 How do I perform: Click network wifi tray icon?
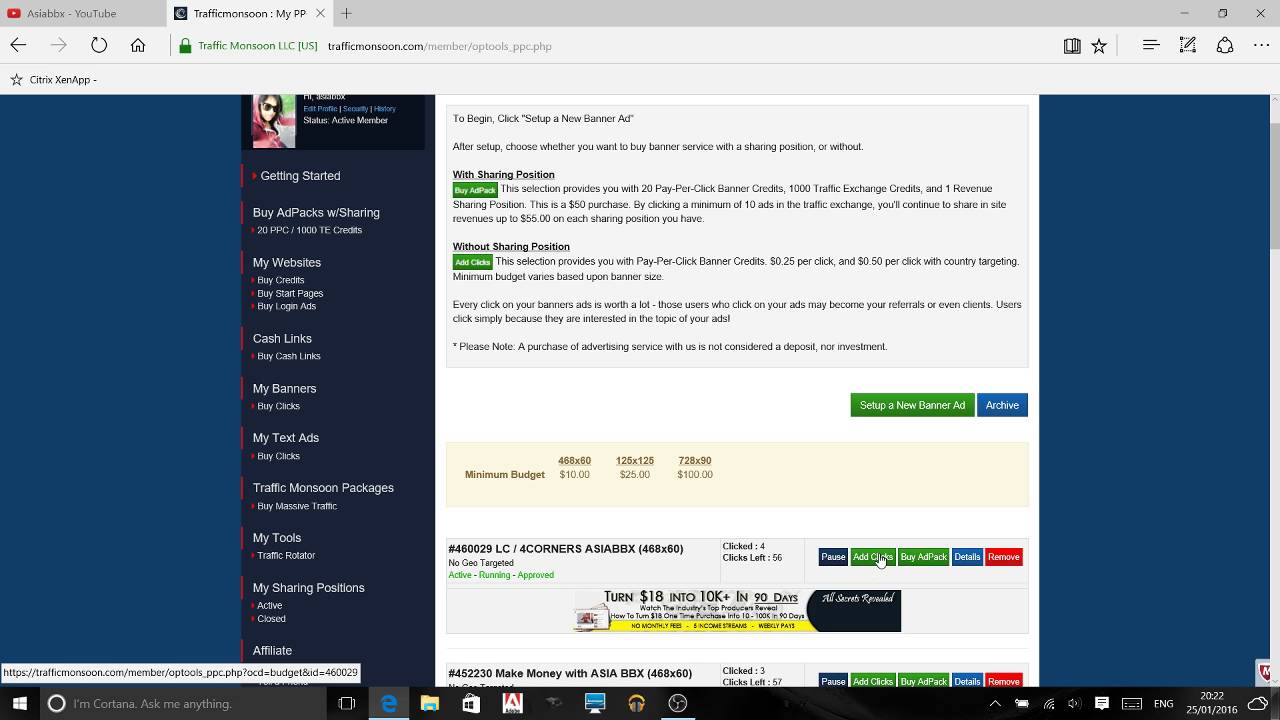click(x=1049, y=703)
